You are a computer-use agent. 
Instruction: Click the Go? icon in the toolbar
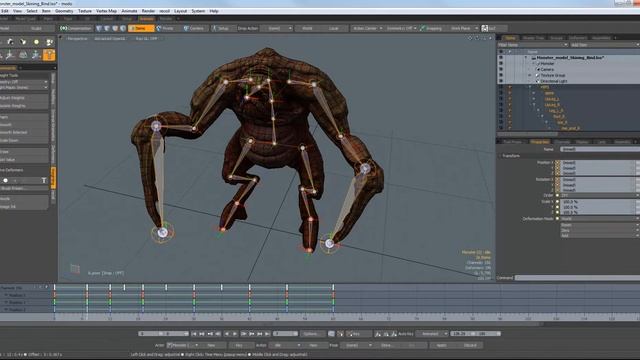pos(484,28)
